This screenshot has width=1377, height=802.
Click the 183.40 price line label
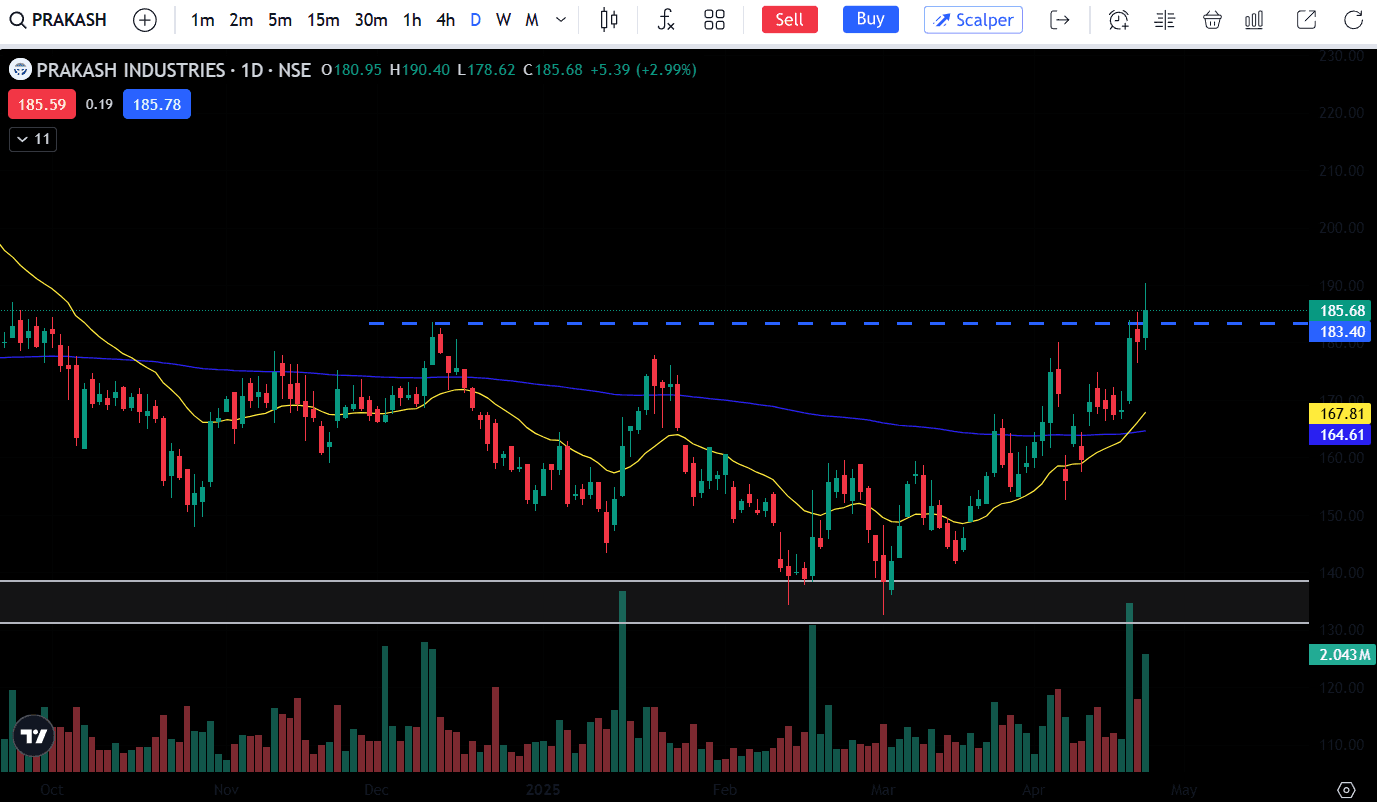tap(1339, 331)
